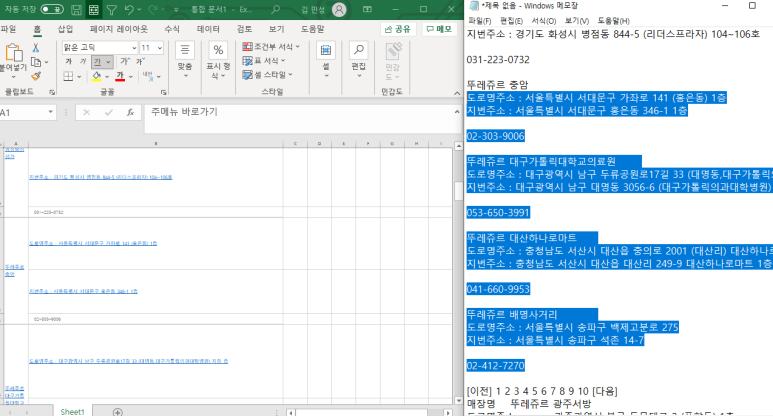Open the Notepad 파일(F) menu
The height and width of the screenshot is (416, 773).
pyautogui.click(x=480, y=21)
